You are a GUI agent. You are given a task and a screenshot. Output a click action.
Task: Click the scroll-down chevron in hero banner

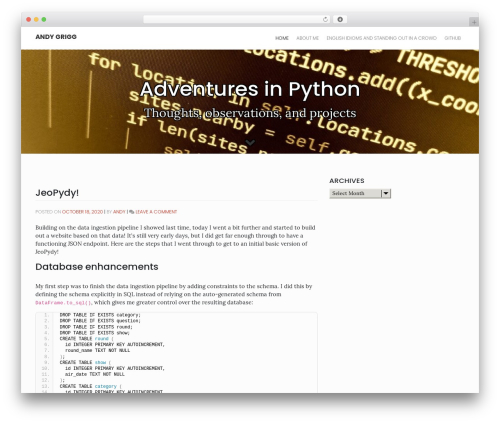[250, 143]
